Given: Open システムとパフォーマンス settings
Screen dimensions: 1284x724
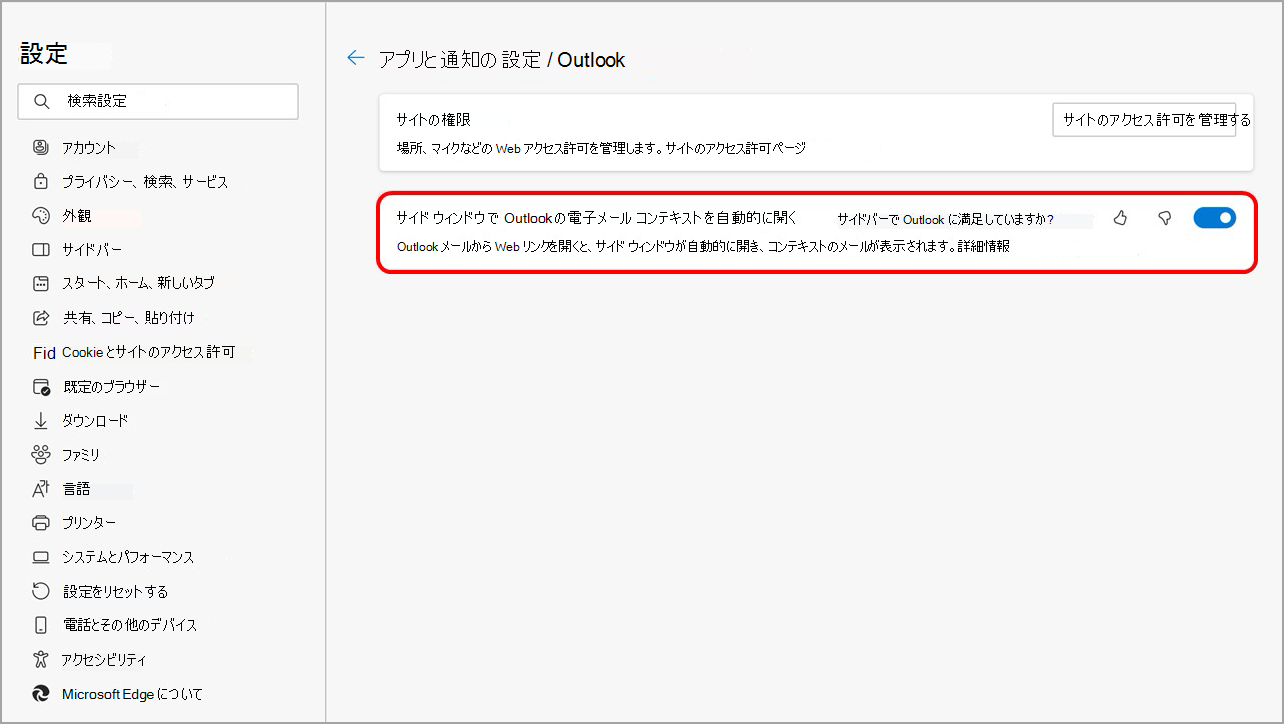Looking at the screenshot, I should pyautogui.click(x=128, y=557).
